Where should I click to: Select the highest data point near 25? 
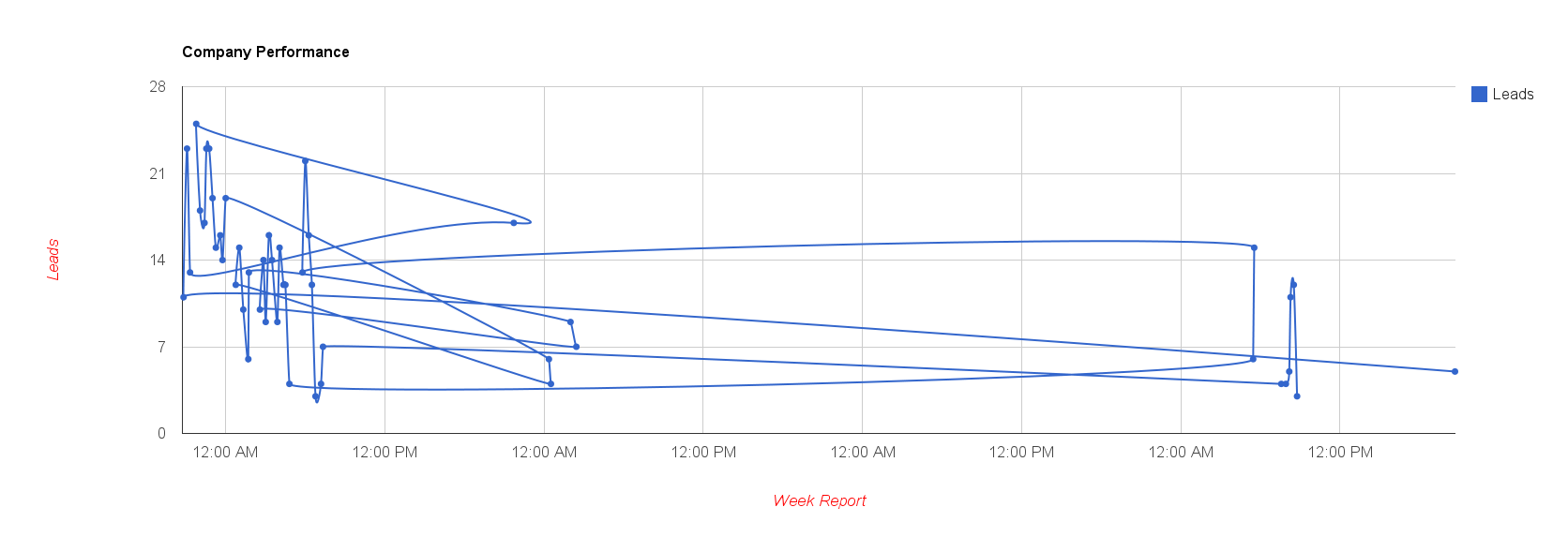click(196, 124)
